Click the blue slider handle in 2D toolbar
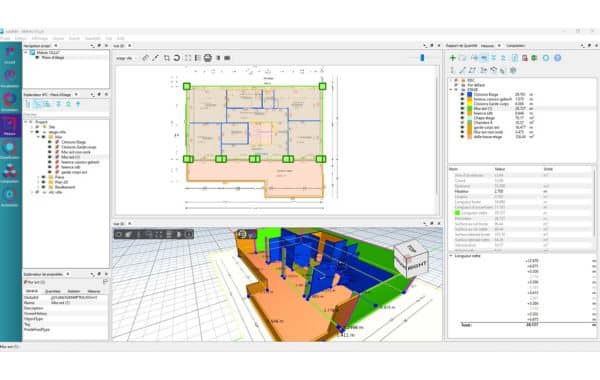Image resolution: width=600 pixels, height=380 pixels. [x=422, y=58]
